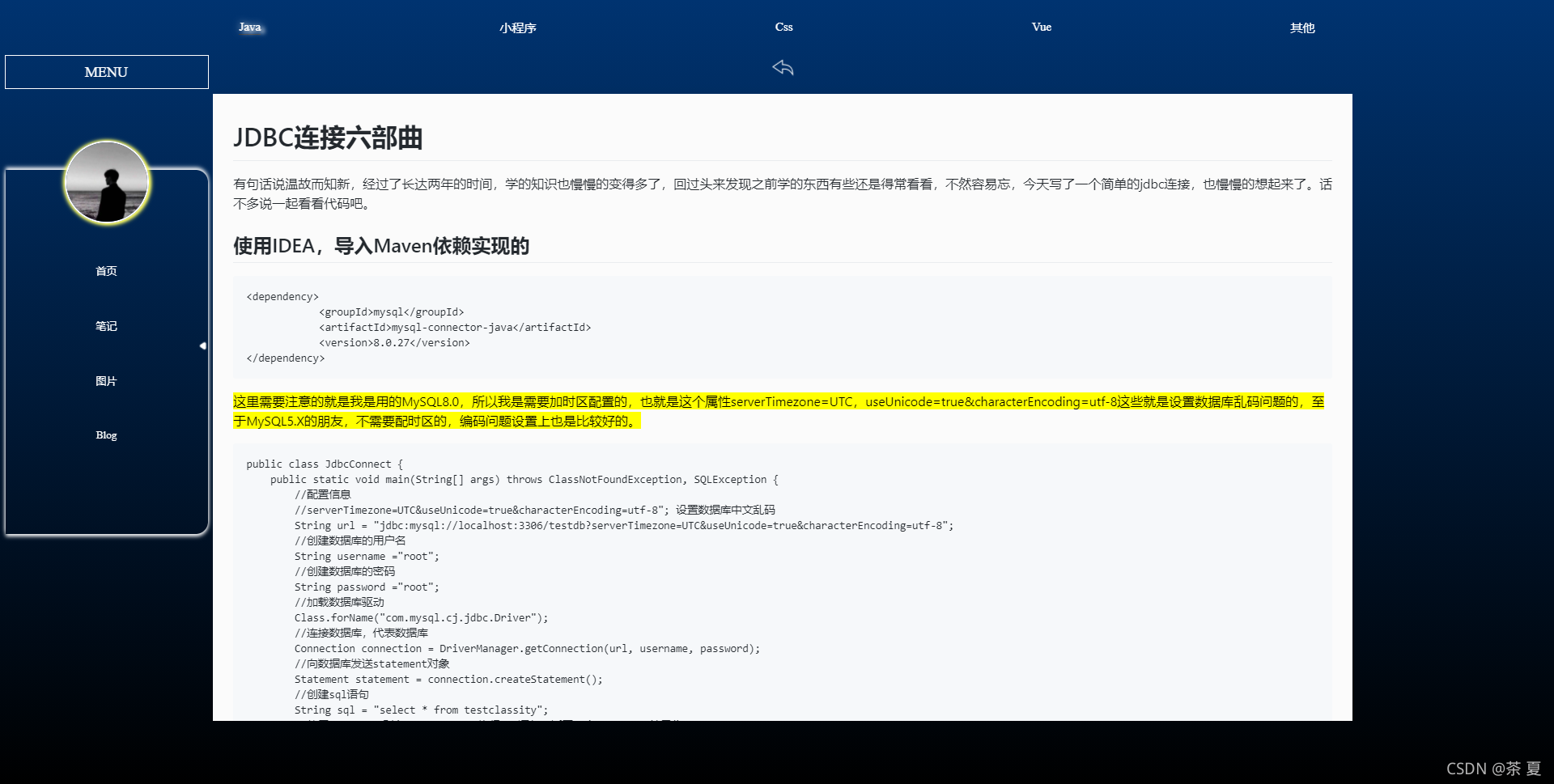Click the //创建数据库的用户名 comment line
This screenshot has width=1554, height=784.
coord(350,541)
